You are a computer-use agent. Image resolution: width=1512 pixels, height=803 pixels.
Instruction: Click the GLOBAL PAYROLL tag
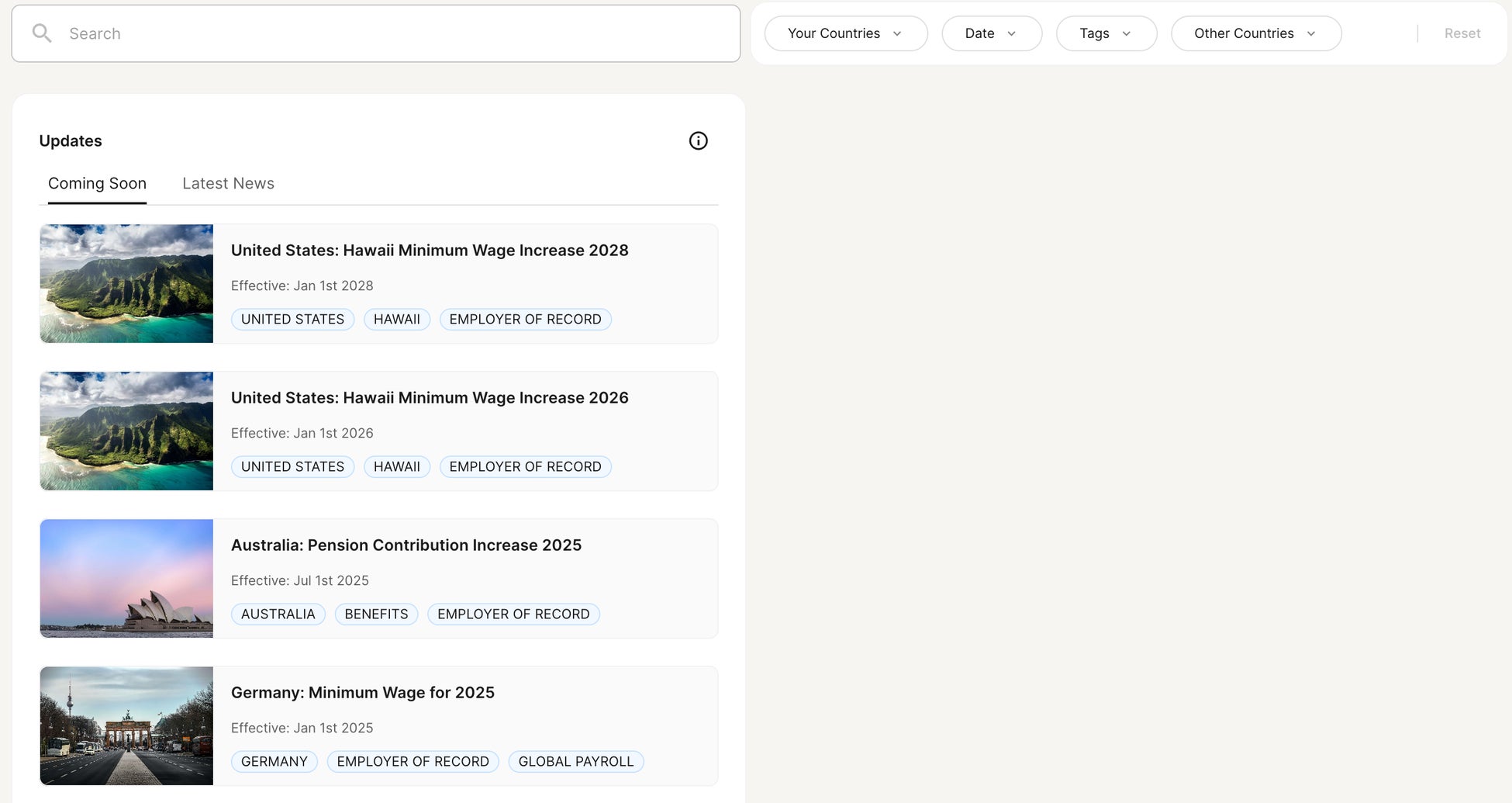click(x=575, y=762)
